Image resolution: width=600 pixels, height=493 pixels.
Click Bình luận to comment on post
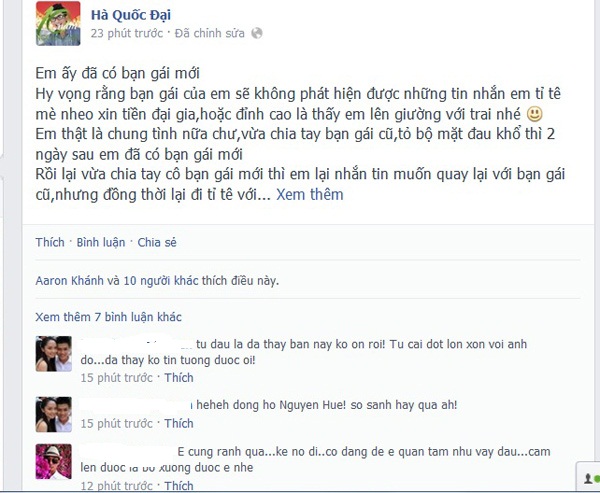[101, 242]
